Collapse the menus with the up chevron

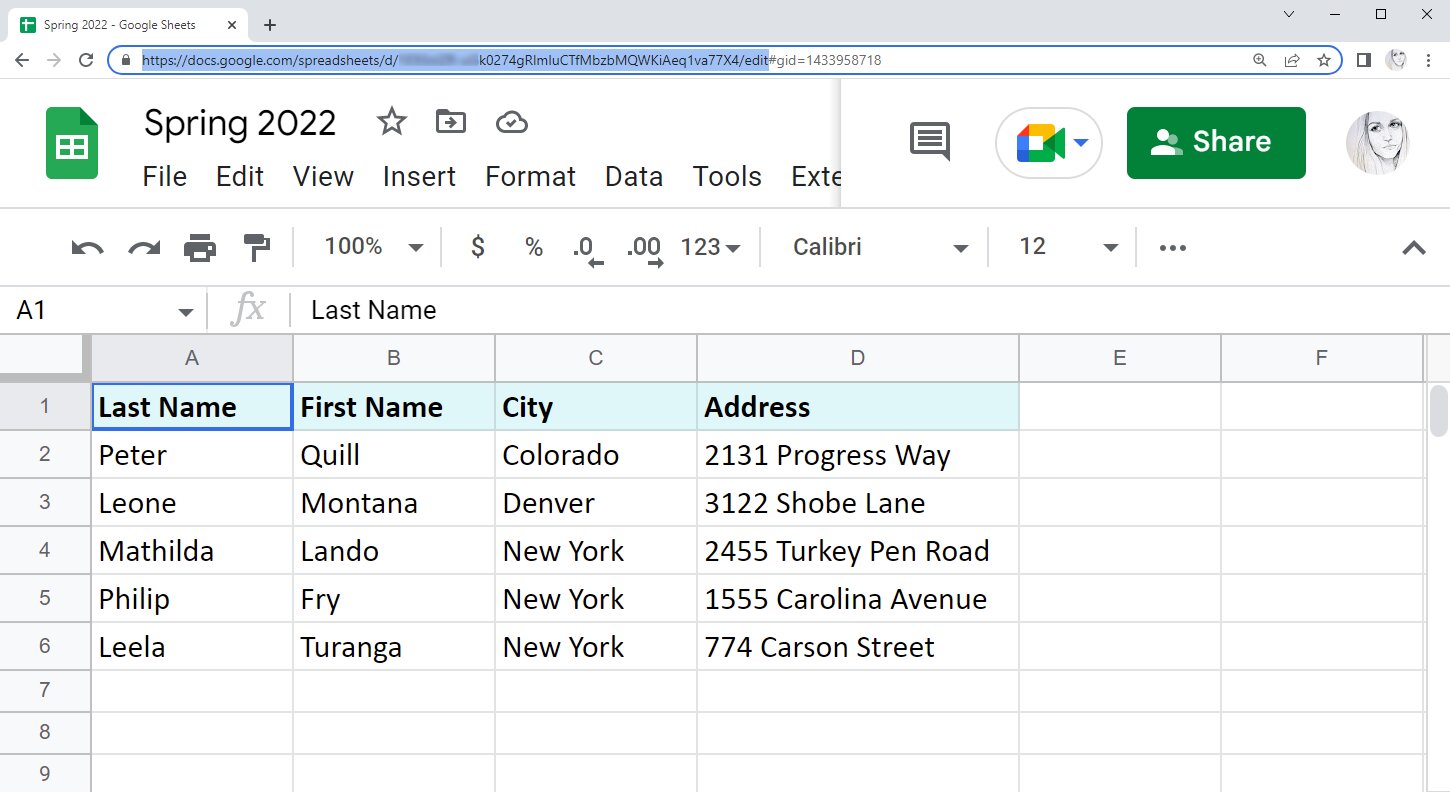1413,248
